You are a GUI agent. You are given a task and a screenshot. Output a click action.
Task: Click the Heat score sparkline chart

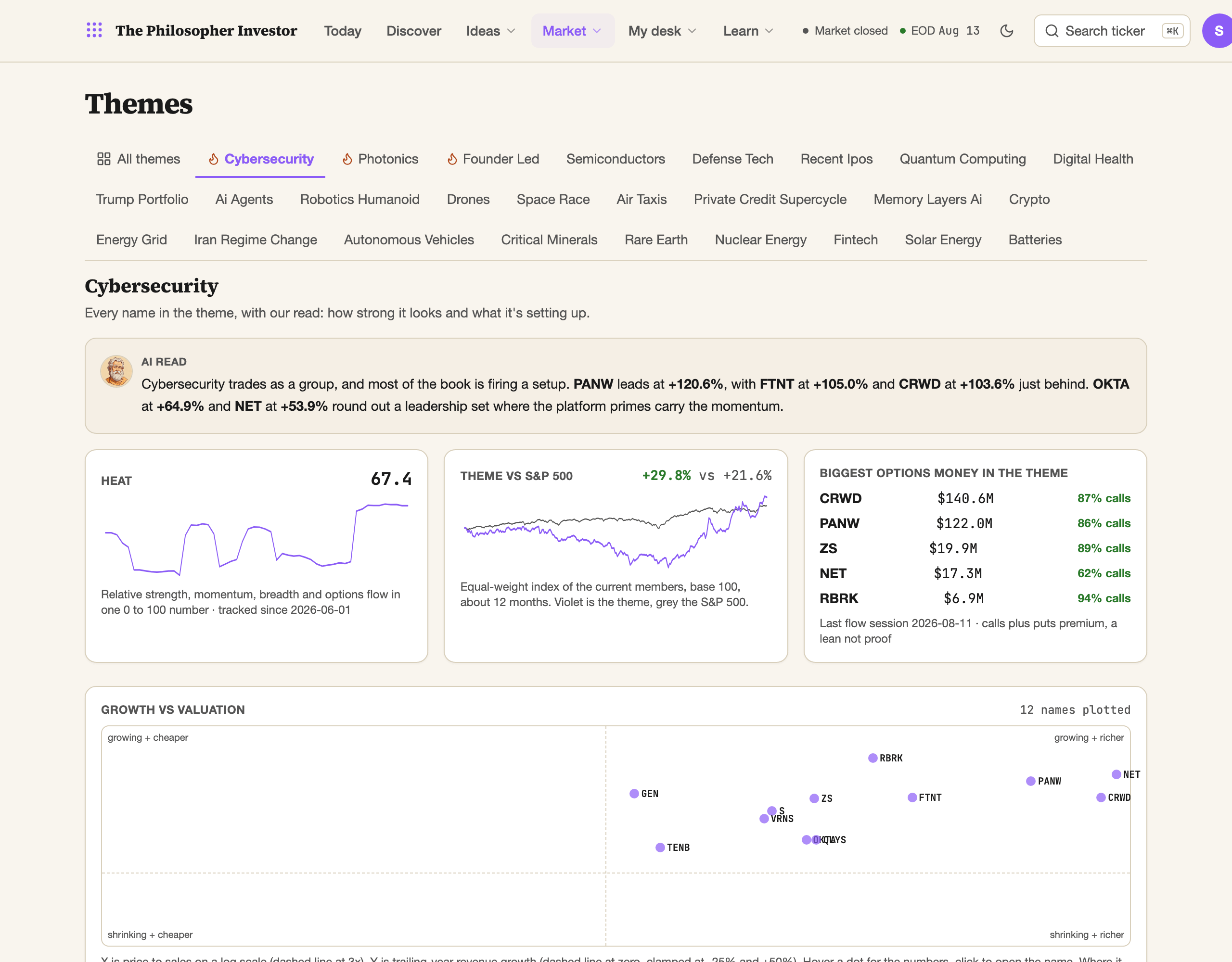coord(256,539)
